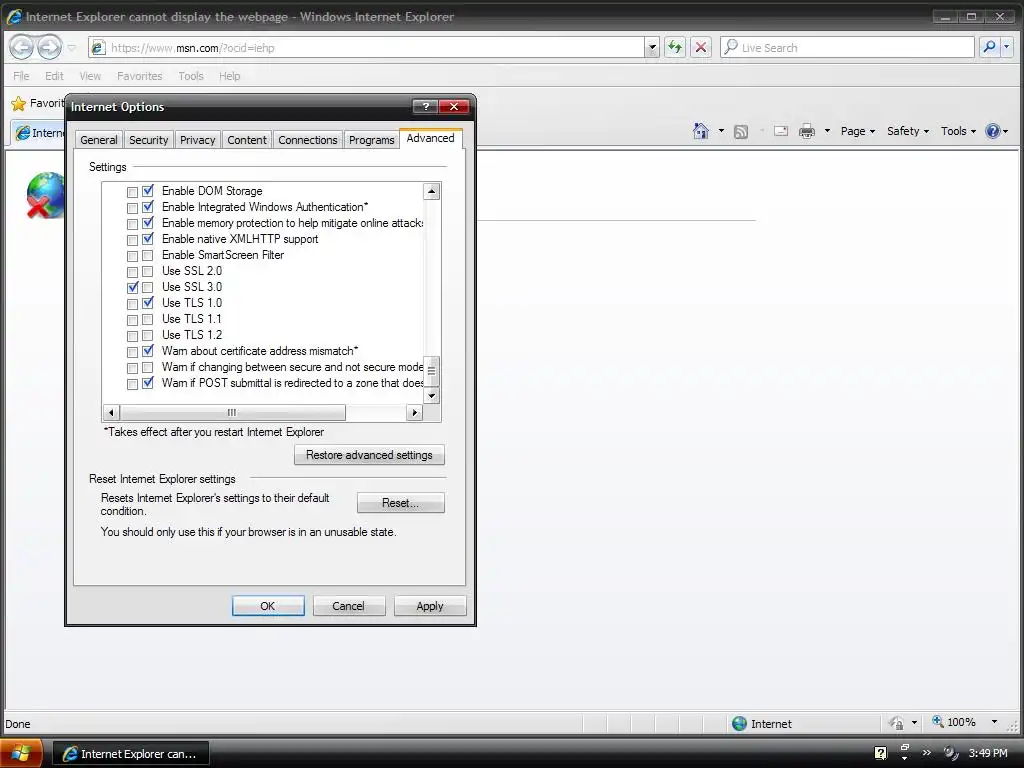Click the settings list scroll down arrow
The width and height of the screenshot is (1024, 768).
(x=431, y=396)
